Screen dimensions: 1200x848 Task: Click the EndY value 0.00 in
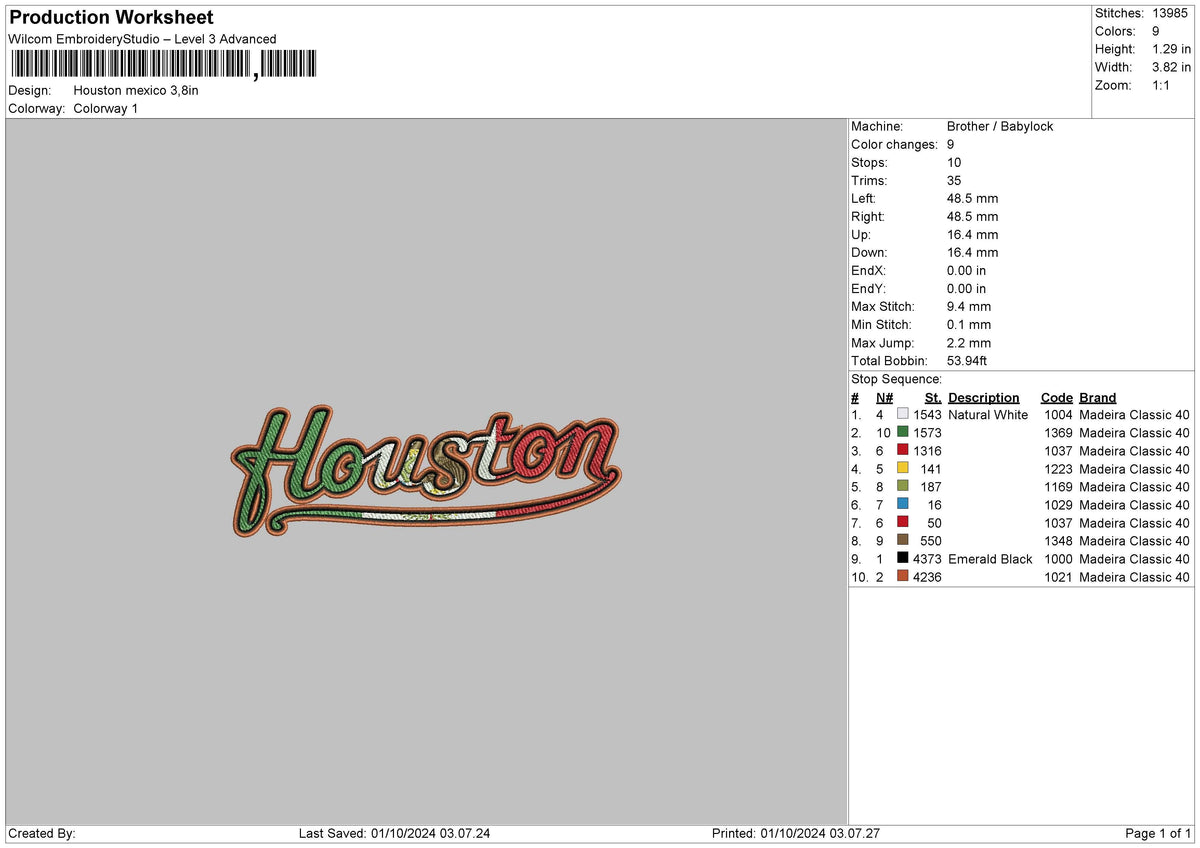(966, 288)
